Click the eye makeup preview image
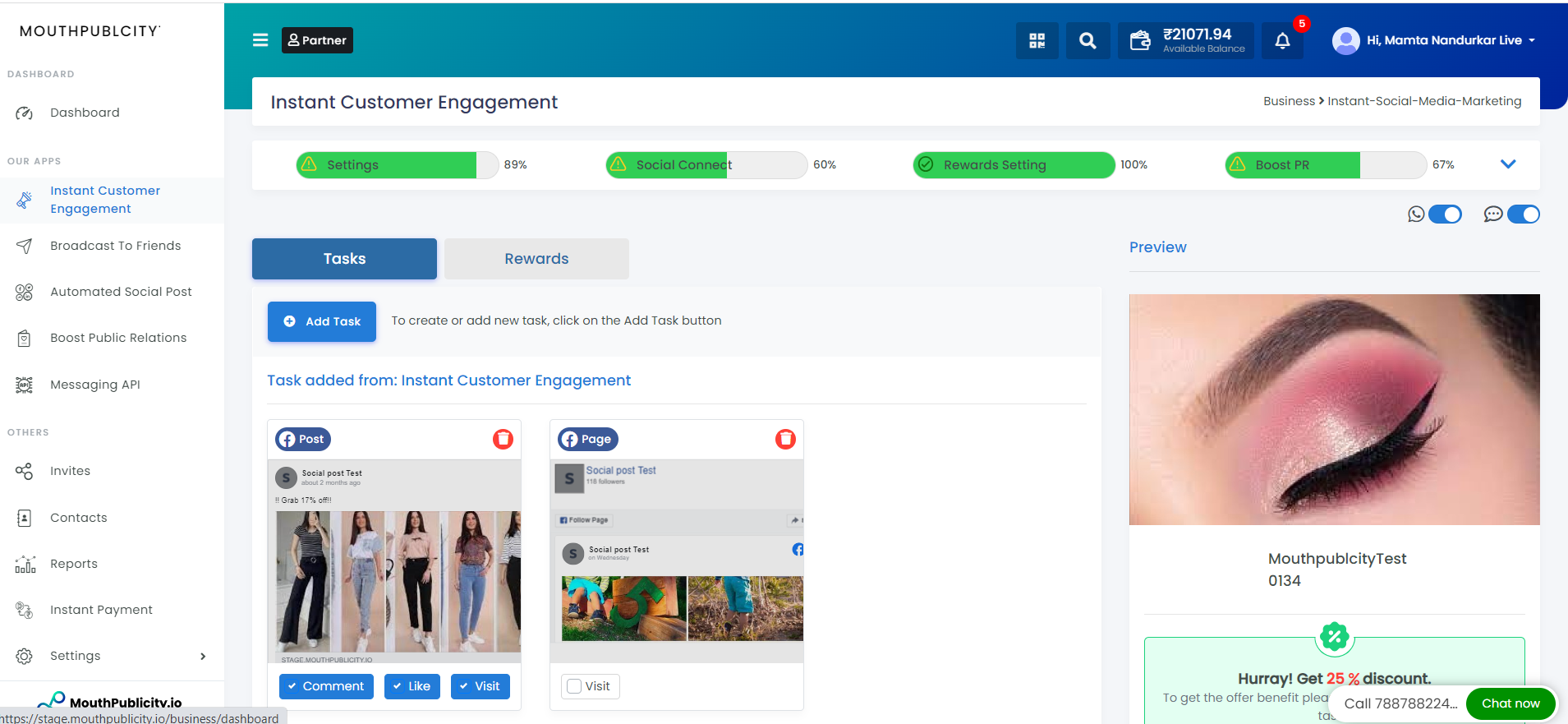This screenshot has width=1568, height=724. 1334,409
